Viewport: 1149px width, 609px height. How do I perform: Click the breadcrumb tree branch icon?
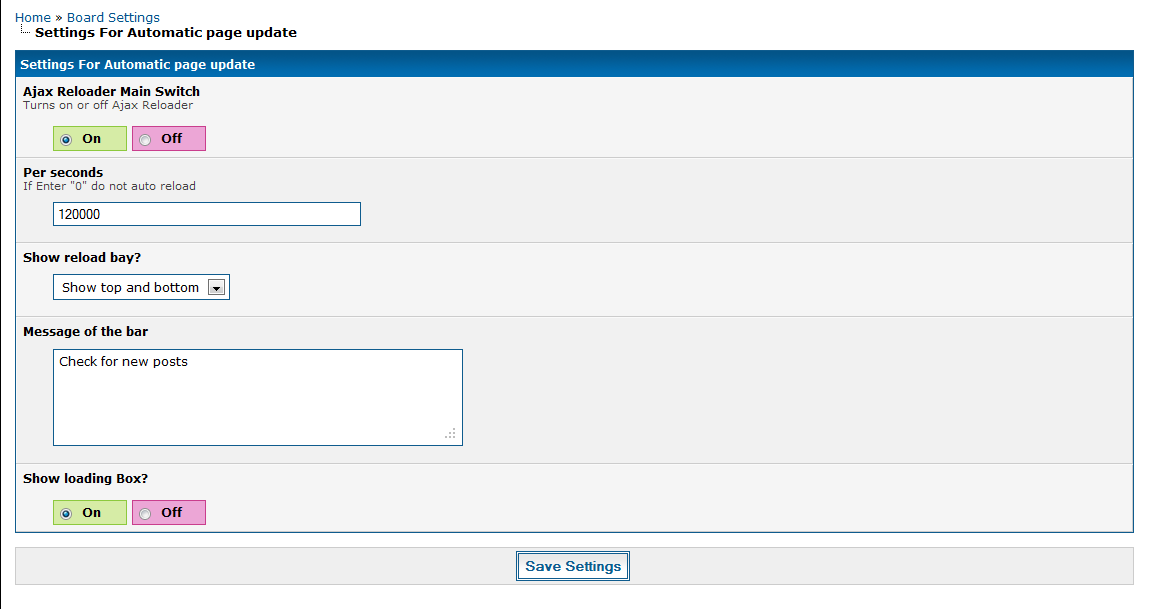[25, 30]
